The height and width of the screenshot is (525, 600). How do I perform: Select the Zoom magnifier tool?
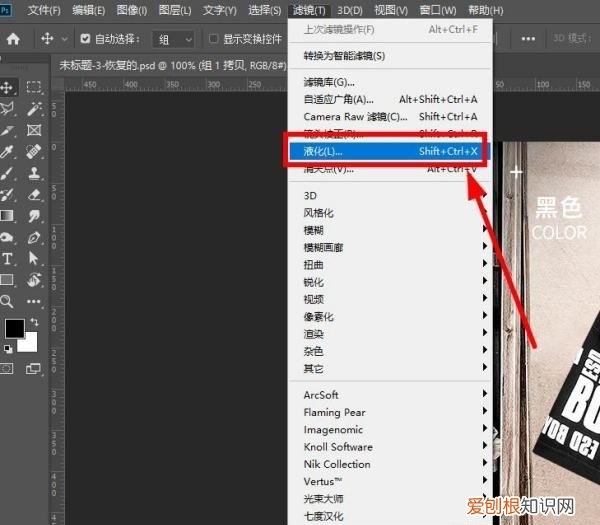pos(7,302)
